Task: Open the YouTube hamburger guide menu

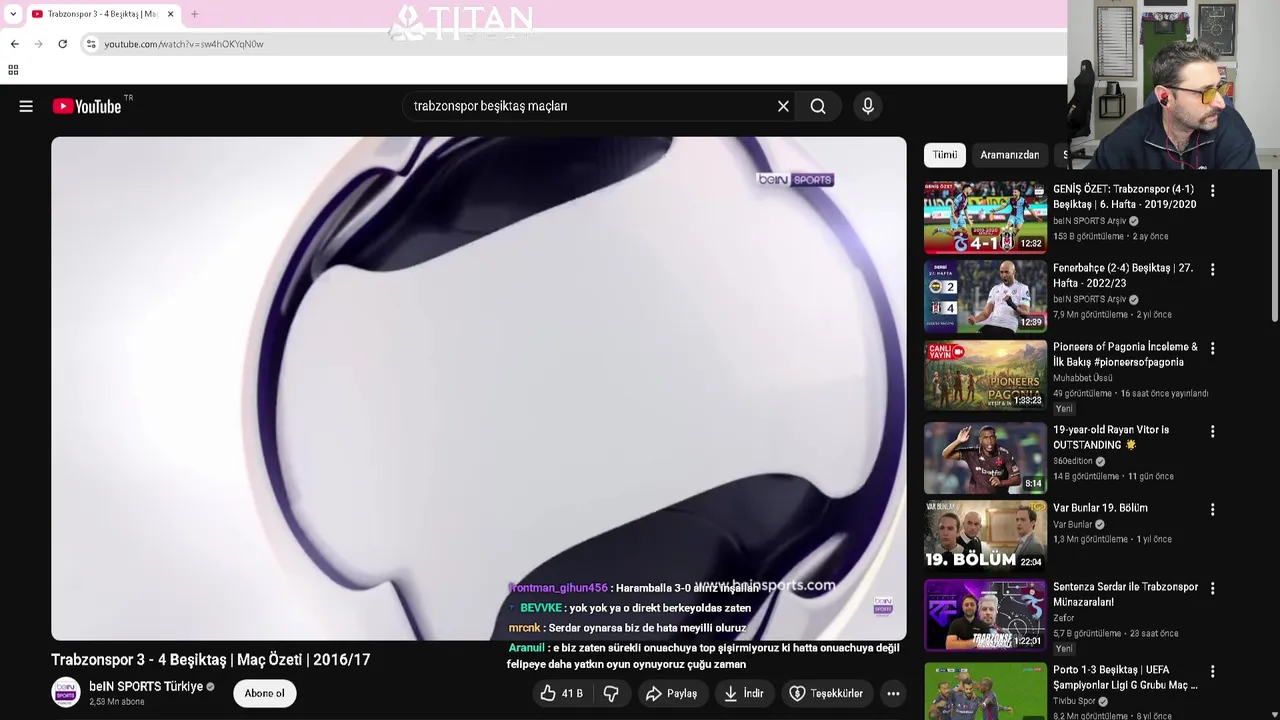Action: tap(26, 106)
